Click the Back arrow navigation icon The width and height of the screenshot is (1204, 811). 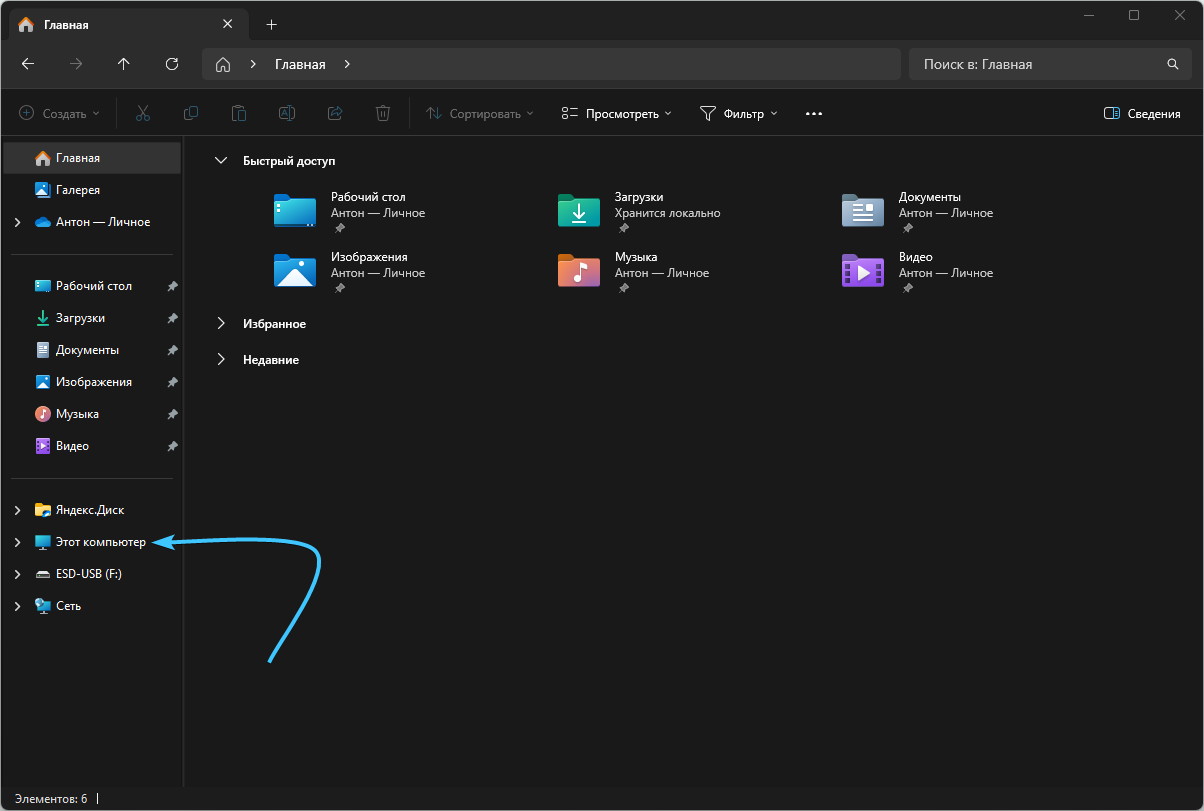pos(28,64)
